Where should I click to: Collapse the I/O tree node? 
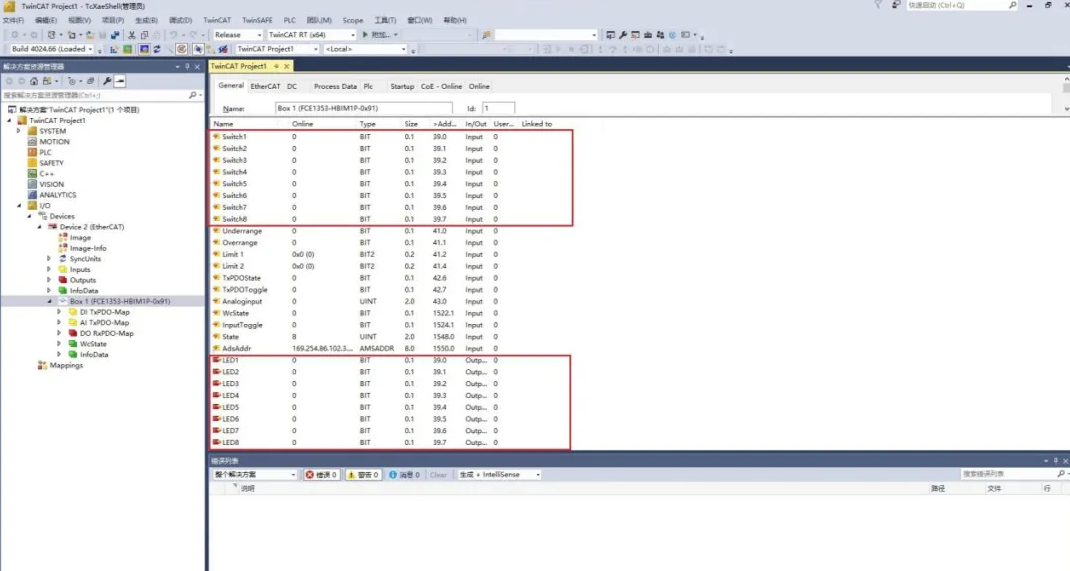(19, 205)
